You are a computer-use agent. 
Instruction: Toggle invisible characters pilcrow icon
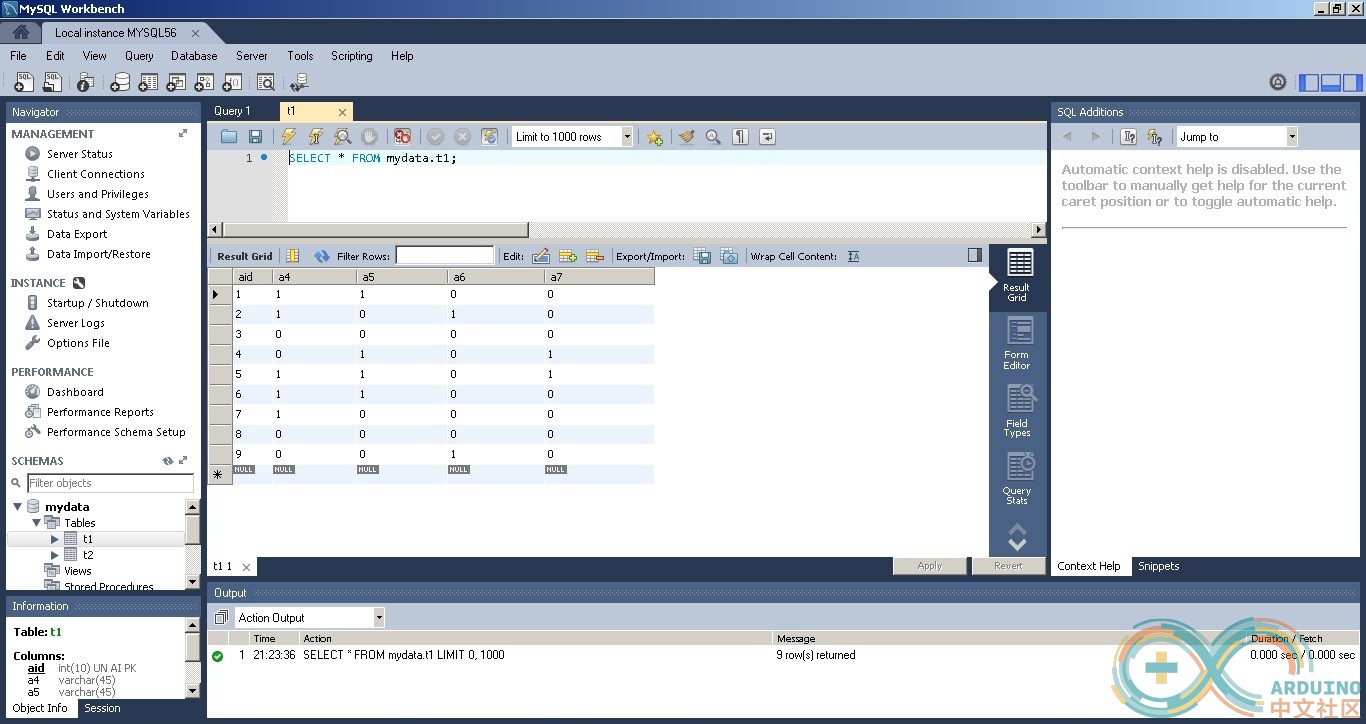(740, 137)
